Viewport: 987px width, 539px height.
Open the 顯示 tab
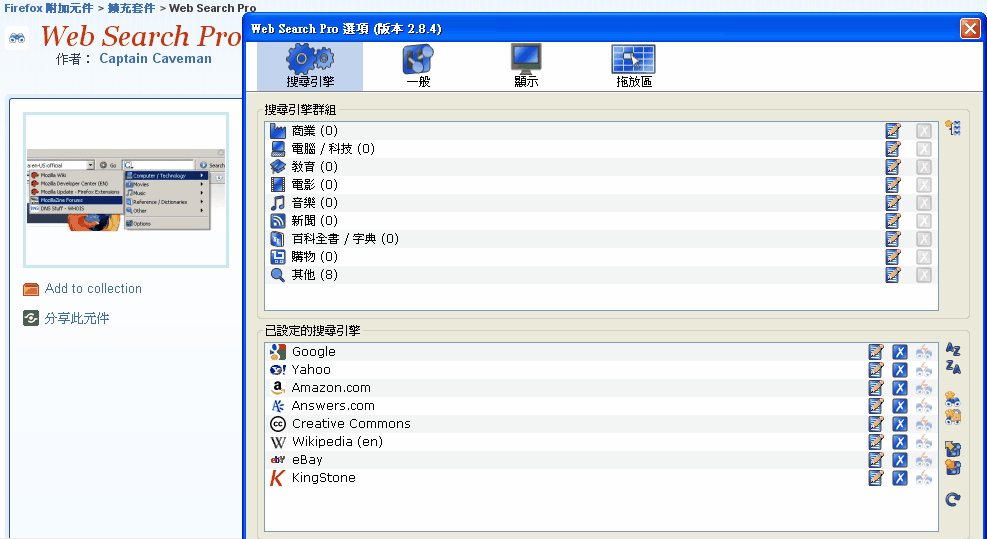click(526, 67)
